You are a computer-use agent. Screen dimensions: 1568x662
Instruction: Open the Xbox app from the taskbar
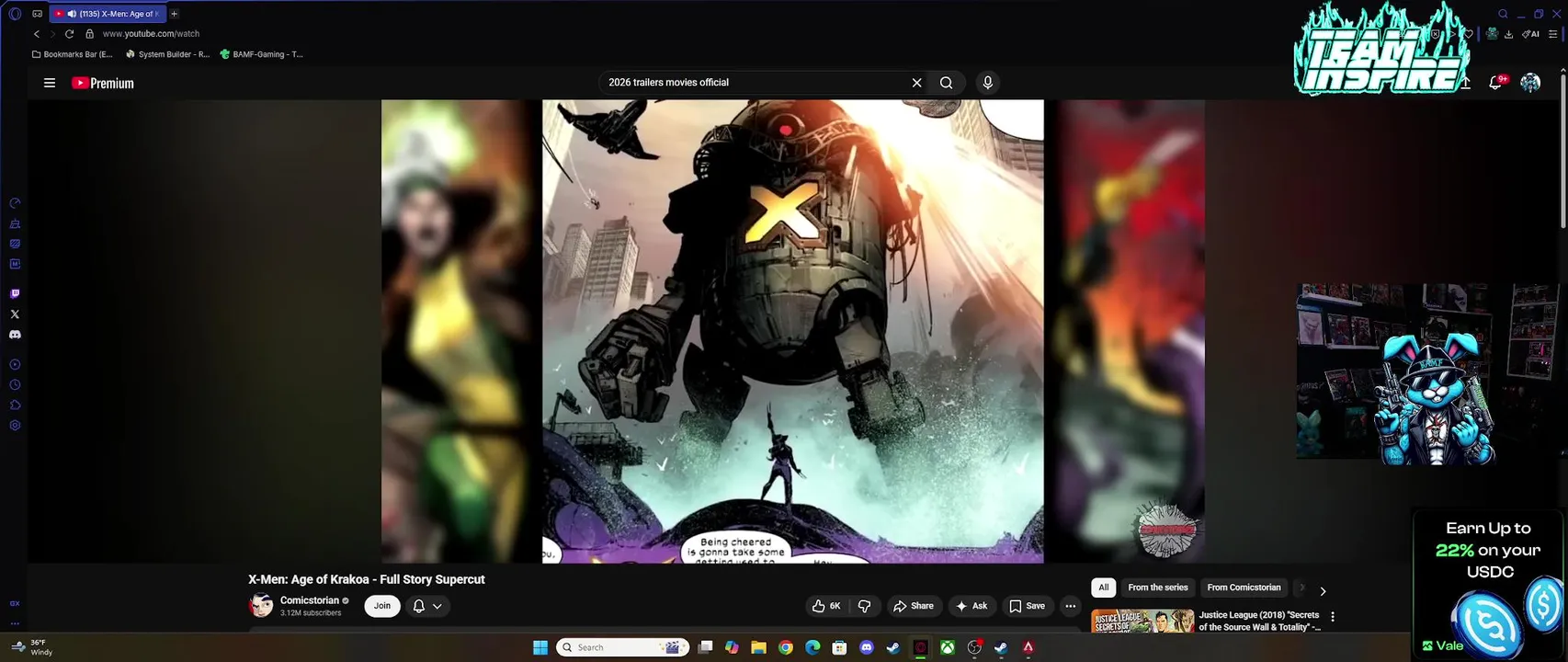(947, 647)
